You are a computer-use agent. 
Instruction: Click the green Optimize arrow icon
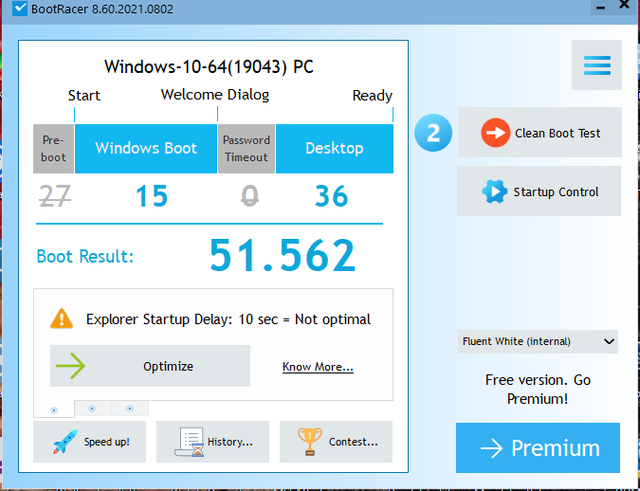click(x=70, y=366)
